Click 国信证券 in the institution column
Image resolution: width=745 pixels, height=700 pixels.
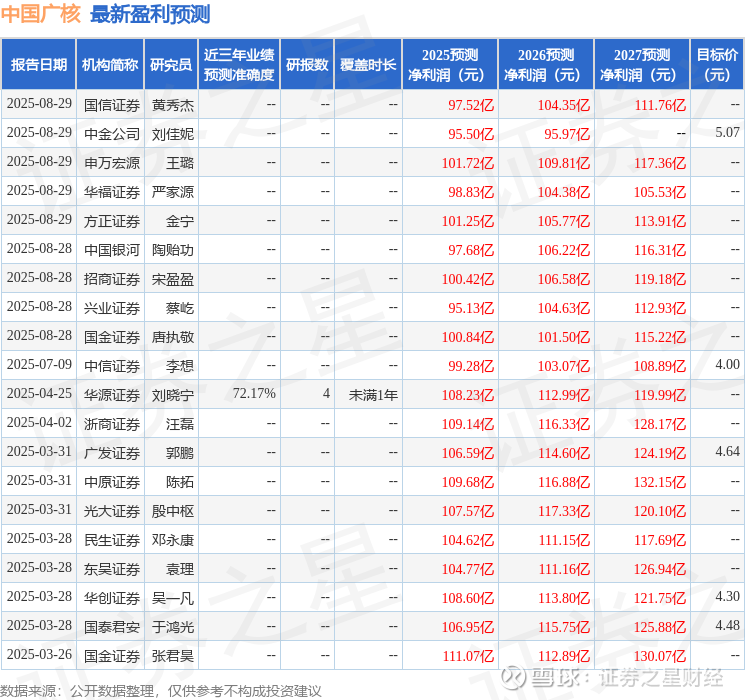[112, 105]
